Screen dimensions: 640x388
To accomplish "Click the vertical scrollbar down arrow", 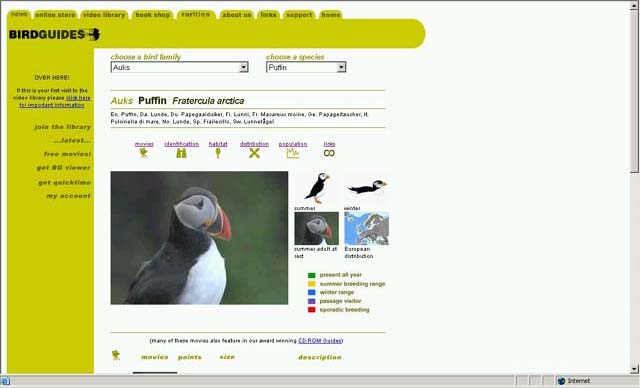I will [x=634, y=369].
